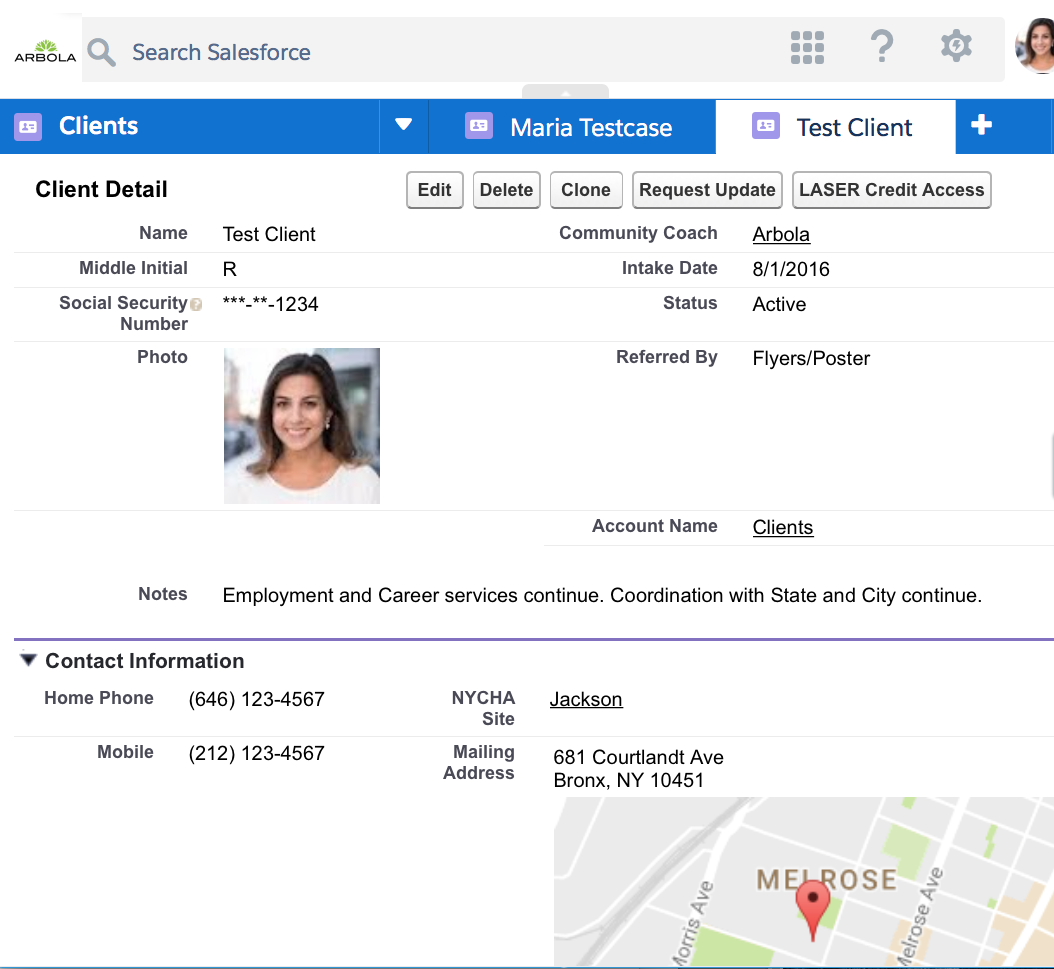Image resolution: width=1054 pixels, height=969 pixels.
Task: Open the user profile avatar
Action: [x=1035, y=46]
